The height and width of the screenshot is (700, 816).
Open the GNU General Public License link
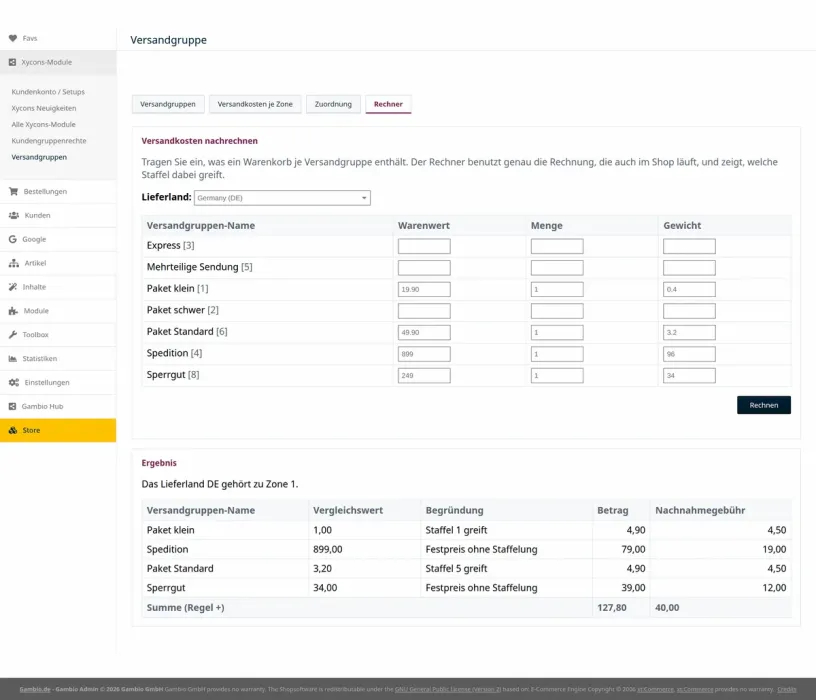pyautogui.click(x=448, y=689)
